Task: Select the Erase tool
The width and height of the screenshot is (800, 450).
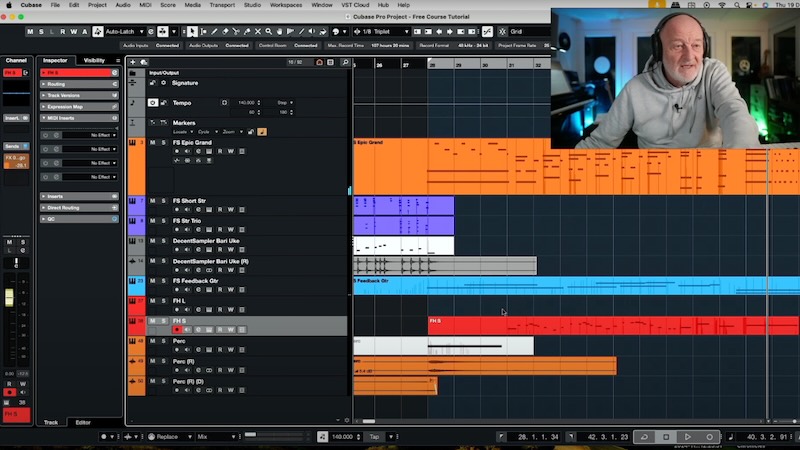Action: pos(225,32)
